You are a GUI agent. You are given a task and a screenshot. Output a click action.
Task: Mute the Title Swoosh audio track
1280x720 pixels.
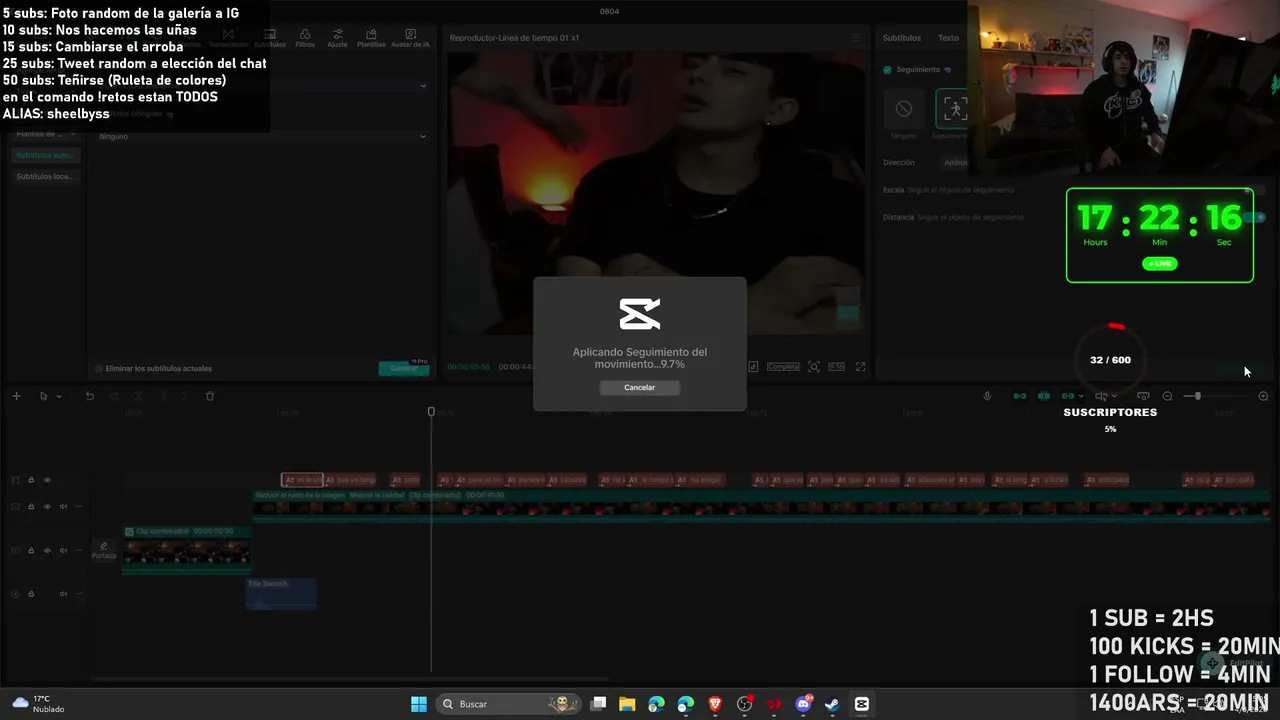63,594
